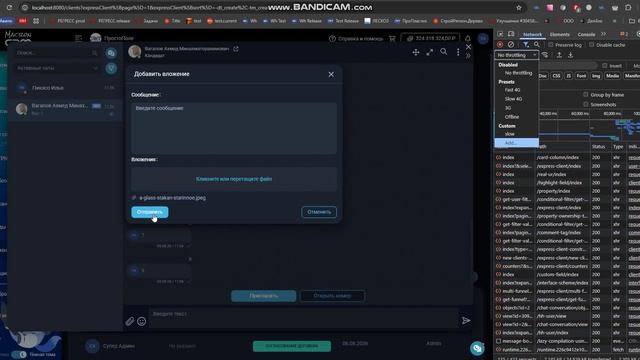Filter requests by Font type
640x360 pixels.
[x=581, y=76]
